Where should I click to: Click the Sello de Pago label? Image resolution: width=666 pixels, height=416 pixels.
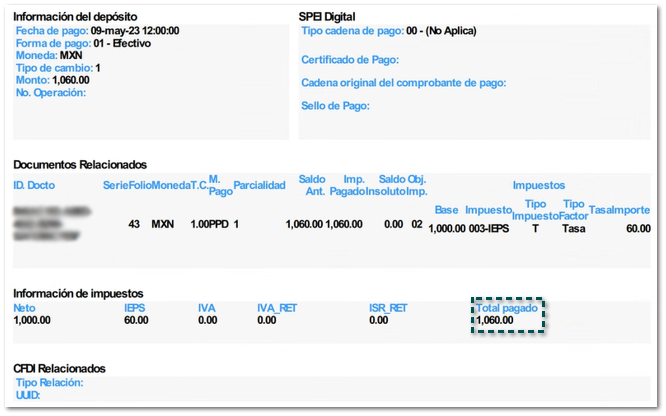click(336, 106)
